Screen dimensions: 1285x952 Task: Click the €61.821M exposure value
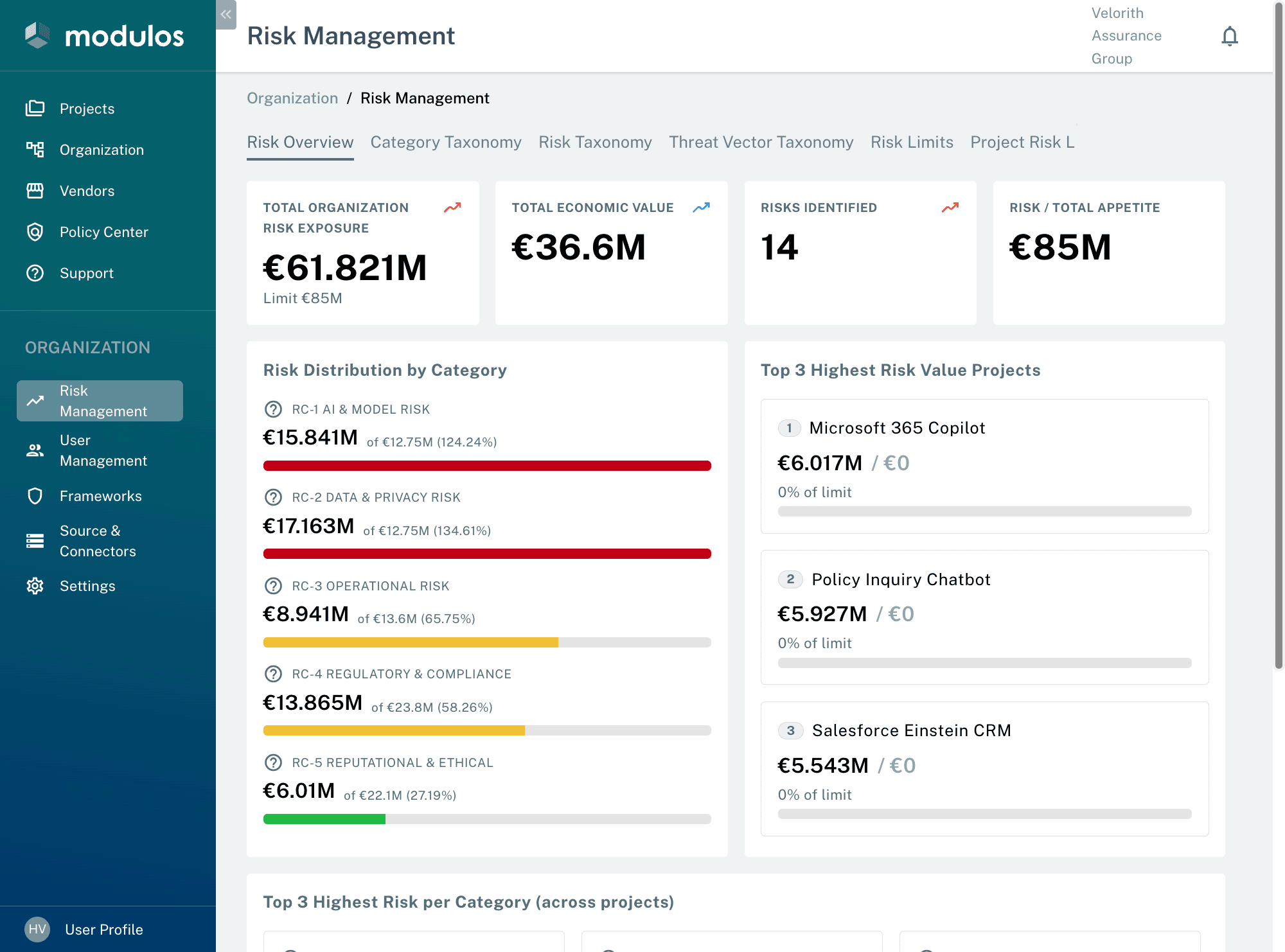tap(344, 268)
